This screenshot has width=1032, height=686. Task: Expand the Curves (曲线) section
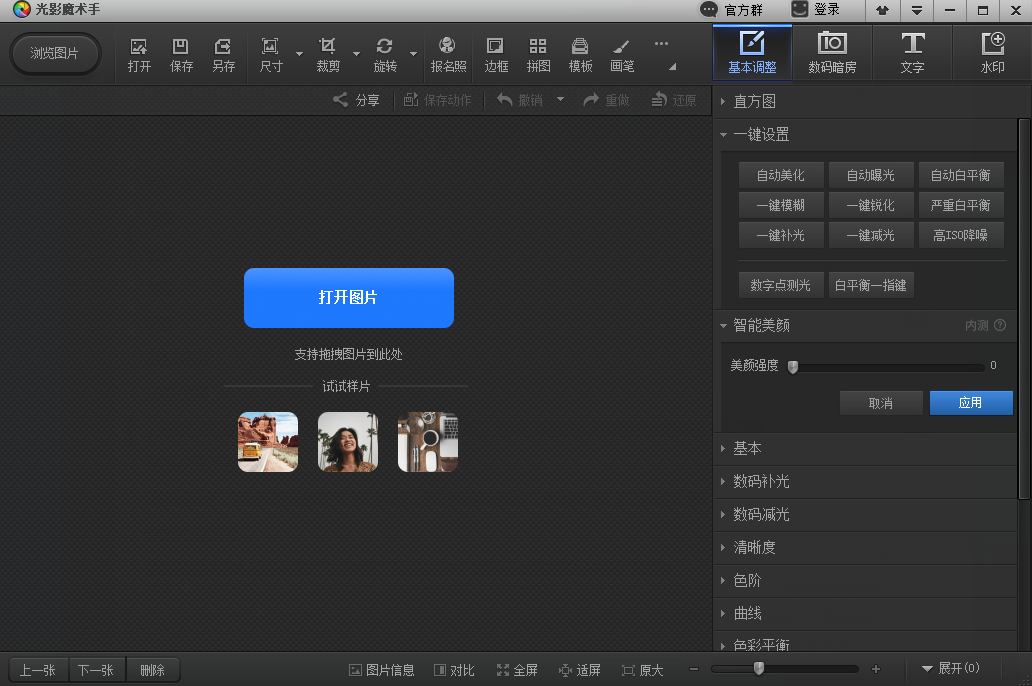click(747, 613)
